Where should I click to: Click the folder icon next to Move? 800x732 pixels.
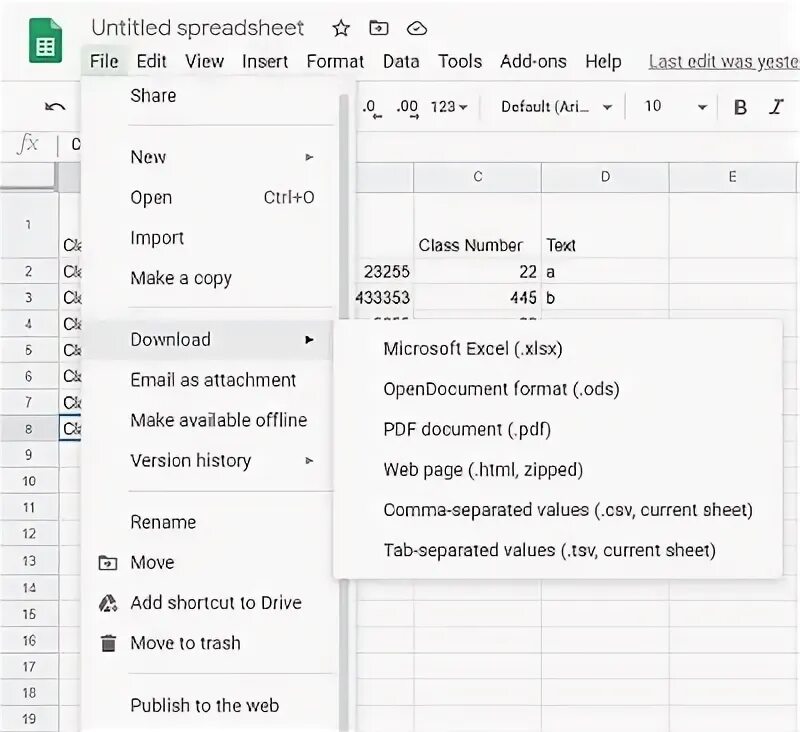108,563
